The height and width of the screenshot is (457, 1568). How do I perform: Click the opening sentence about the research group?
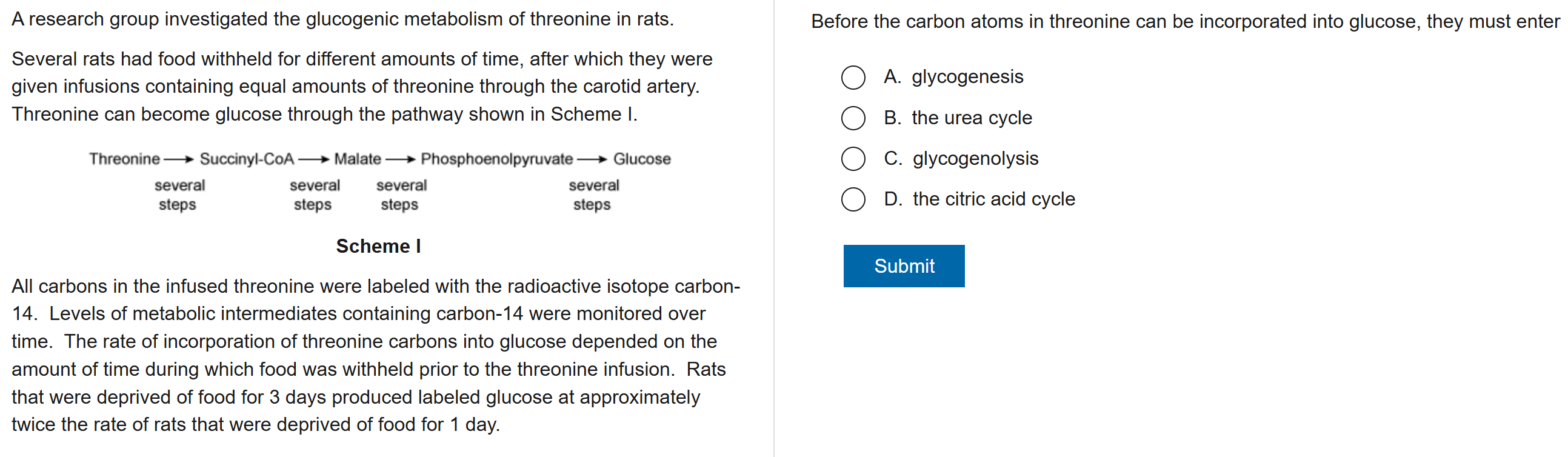(342, 19)
